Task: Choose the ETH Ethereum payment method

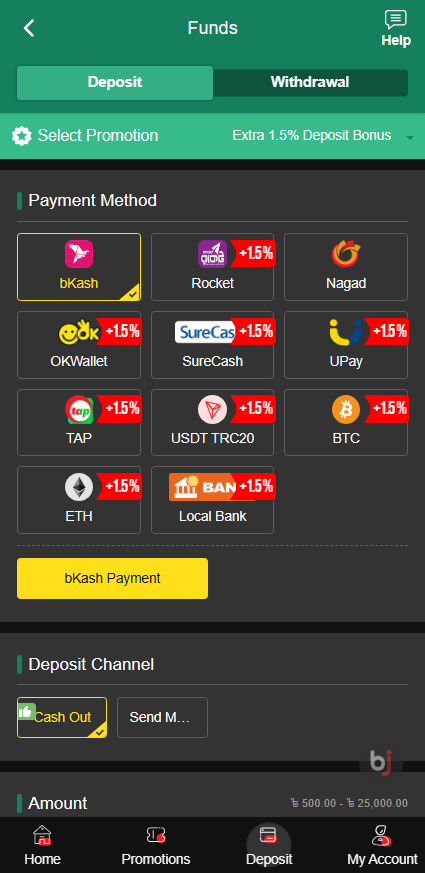Action: 79,499
